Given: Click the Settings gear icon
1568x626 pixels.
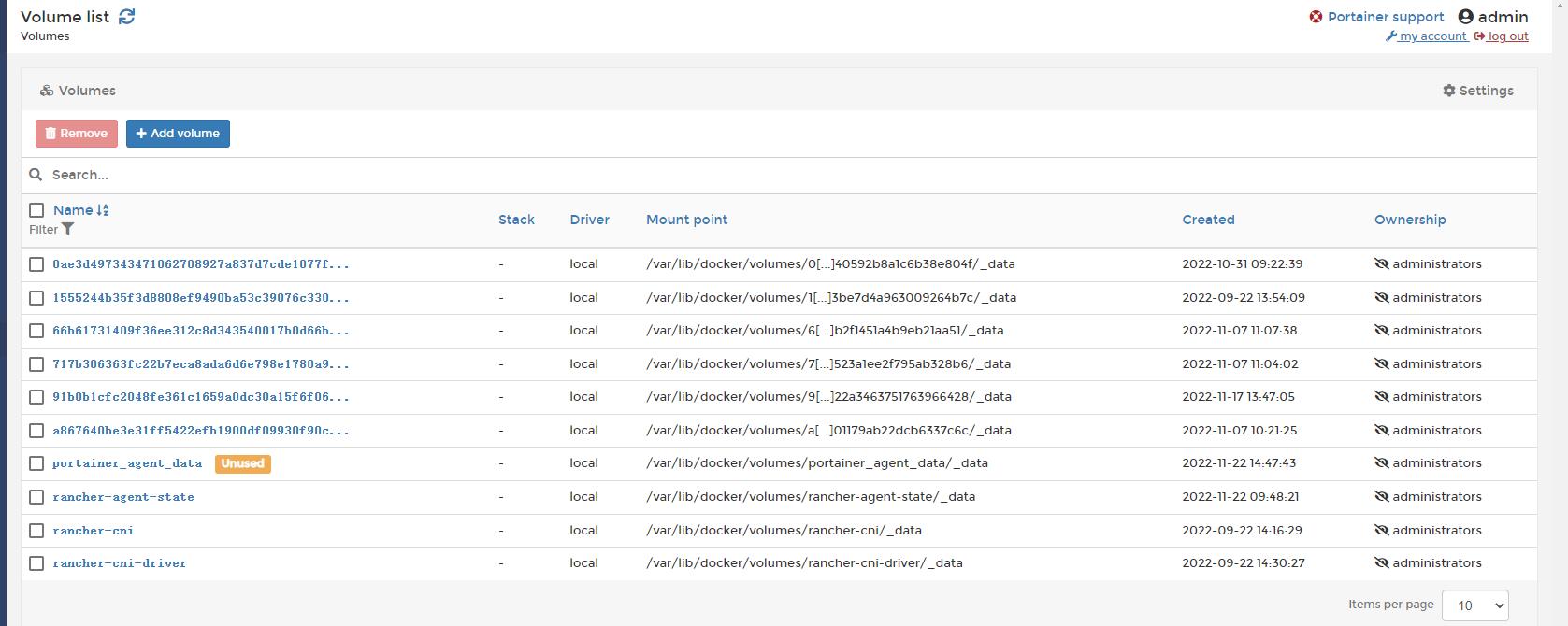Looking at the screenshot, I should pyautogui.click(x=1449, y=91).
